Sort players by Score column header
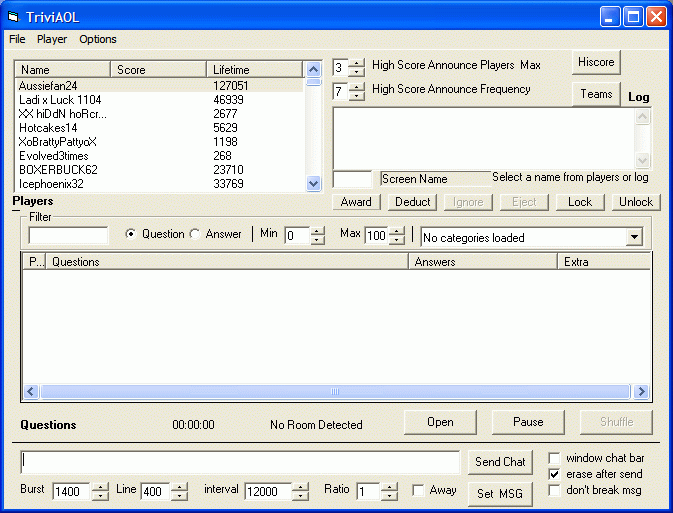The width and height of the screenshot is (673, 513). click(158, 70)
